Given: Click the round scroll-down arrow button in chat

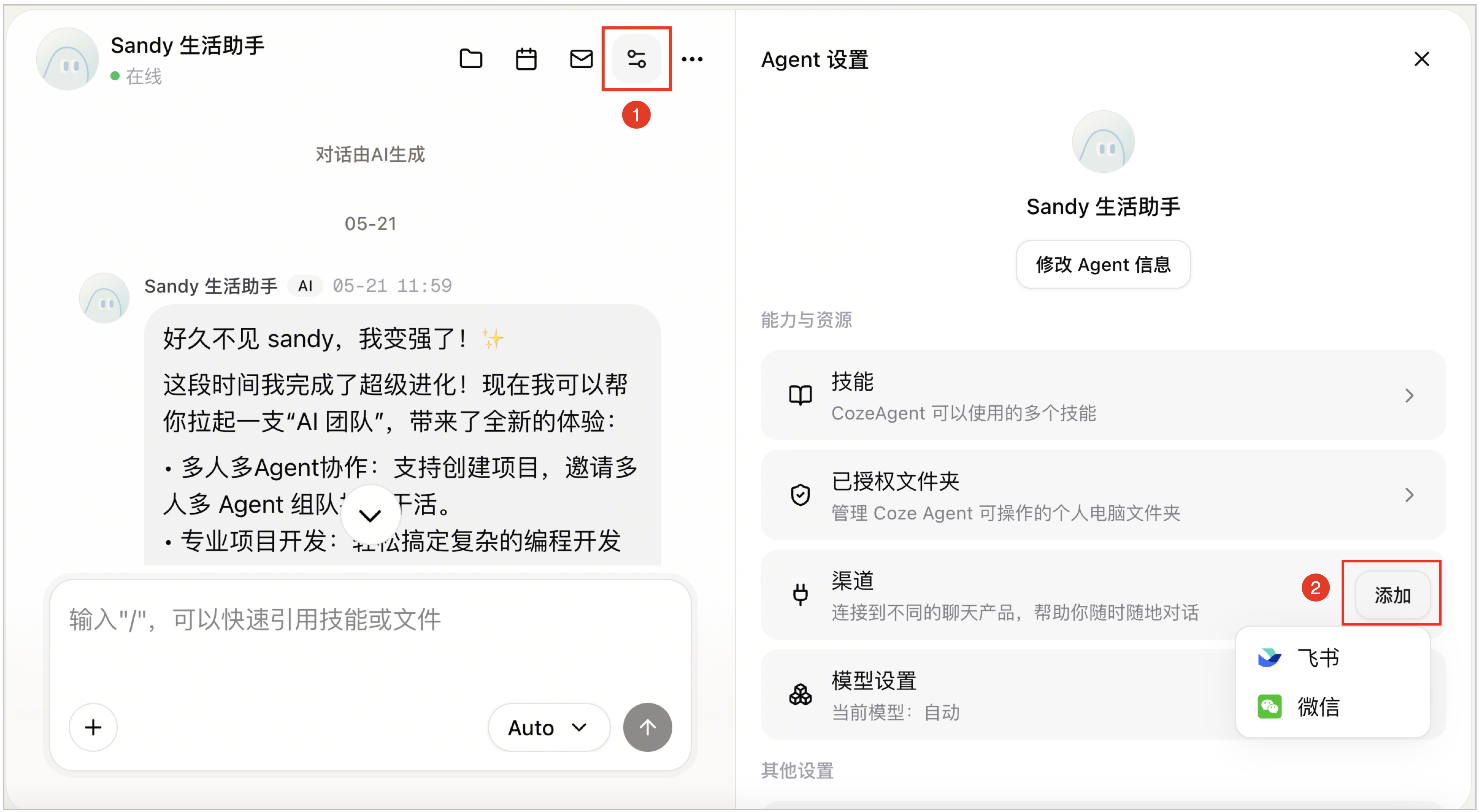Looking at the screenshot, I should click(x=370, y=515).
